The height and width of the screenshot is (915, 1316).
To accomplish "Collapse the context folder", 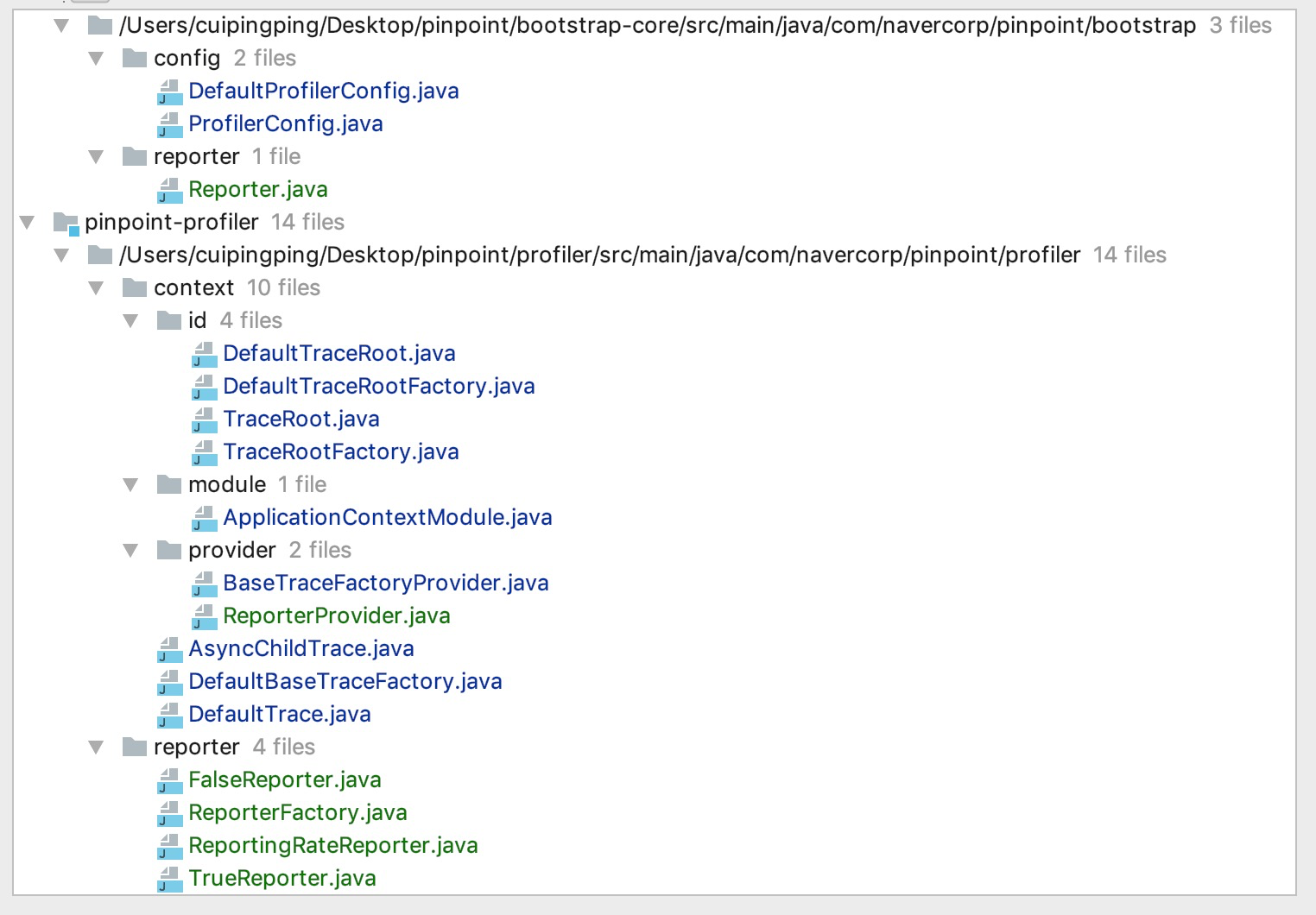I will tap(96, 288).
